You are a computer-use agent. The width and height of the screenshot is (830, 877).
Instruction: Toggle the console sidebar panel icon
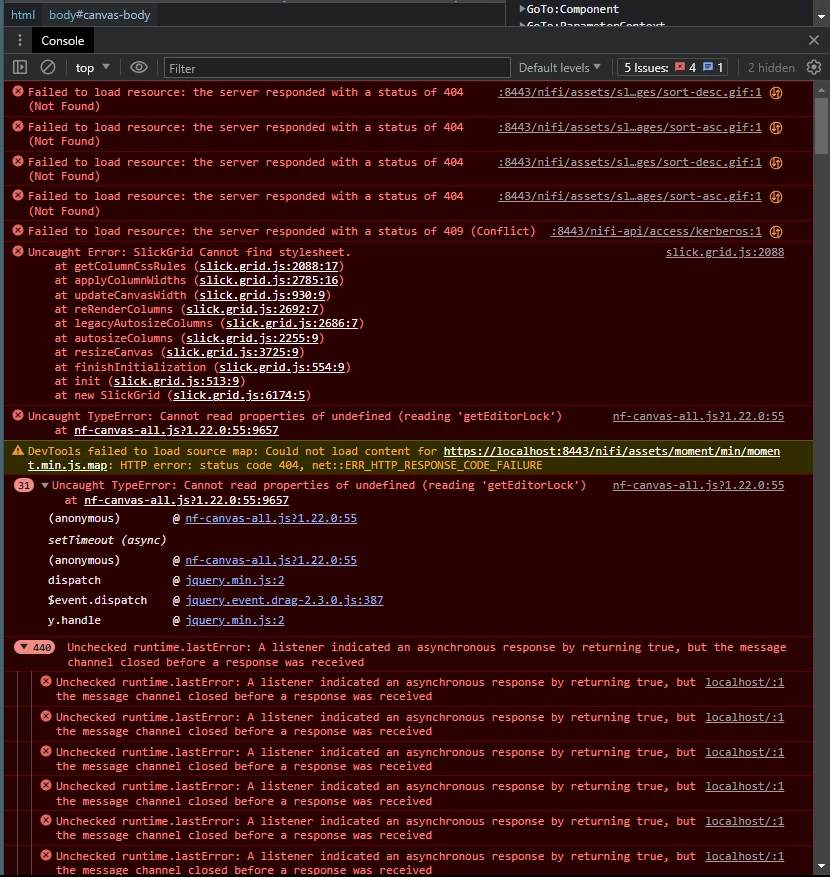point(20,68)
